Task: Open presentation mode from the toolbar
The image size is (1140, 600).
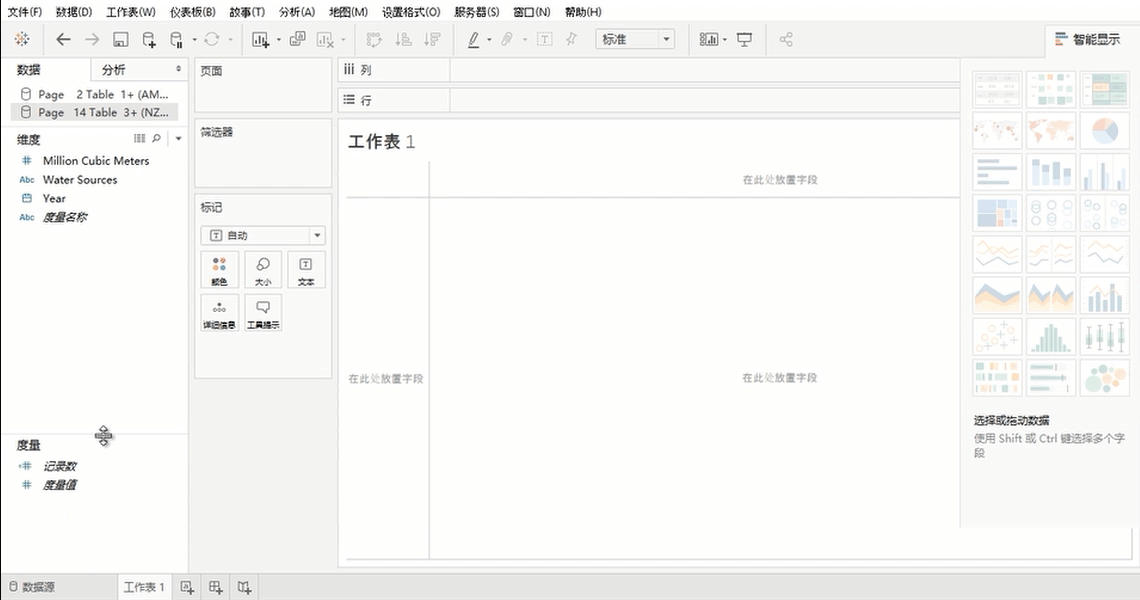Action: [x=744, y=39]
